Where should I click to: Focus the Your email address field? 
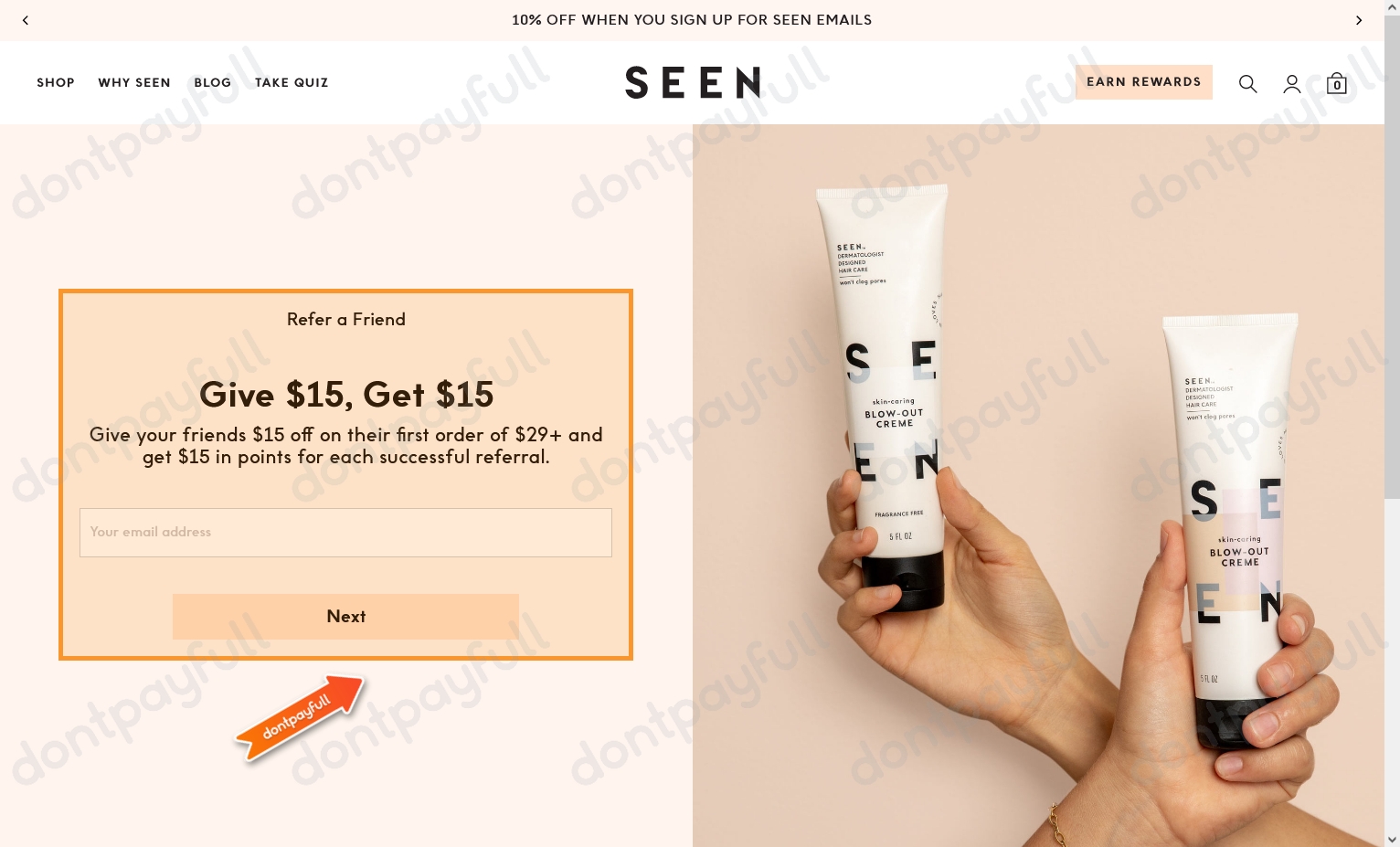[345, 533]
